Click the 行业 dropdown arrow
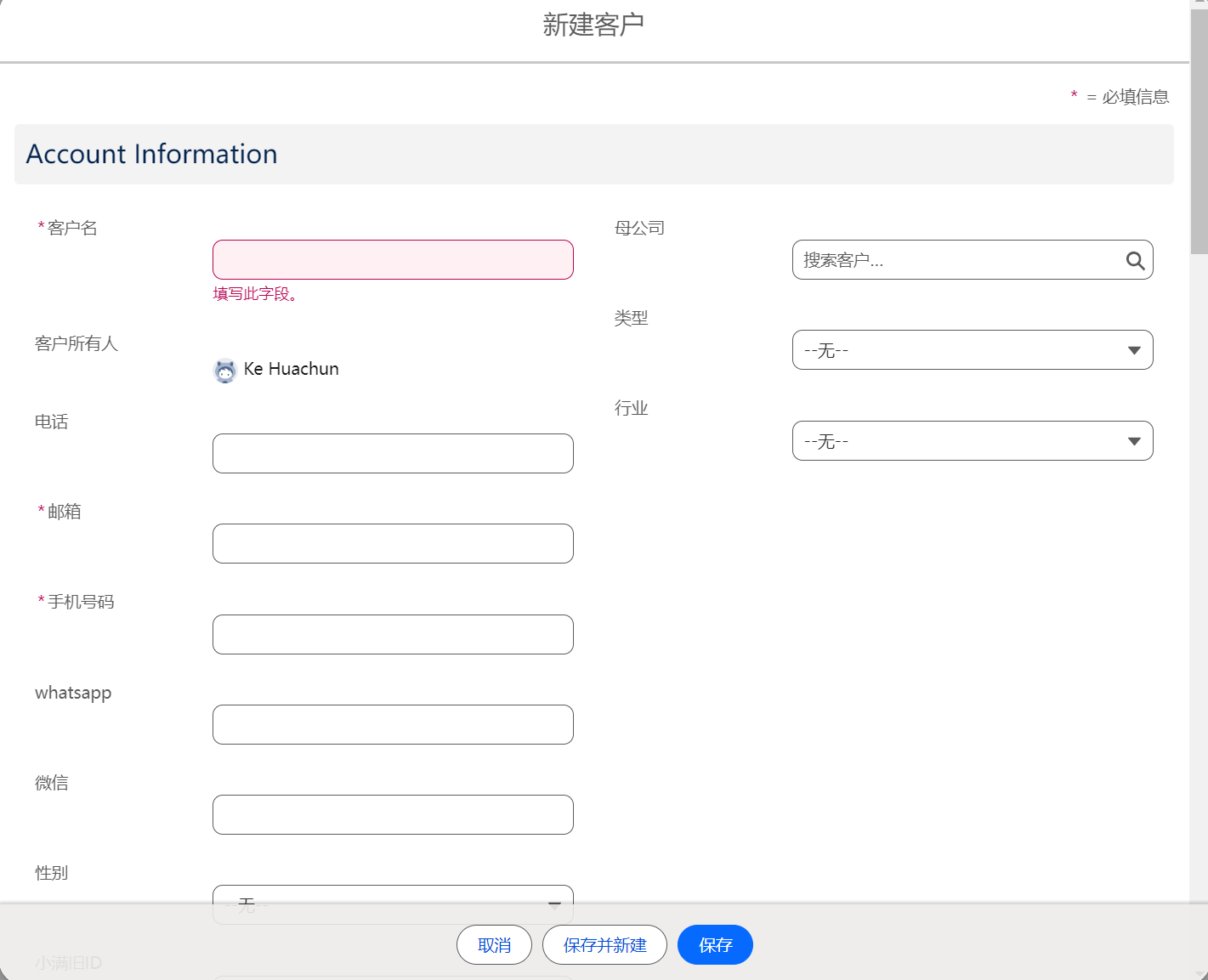1208x980 pixels. [1134, 441]
